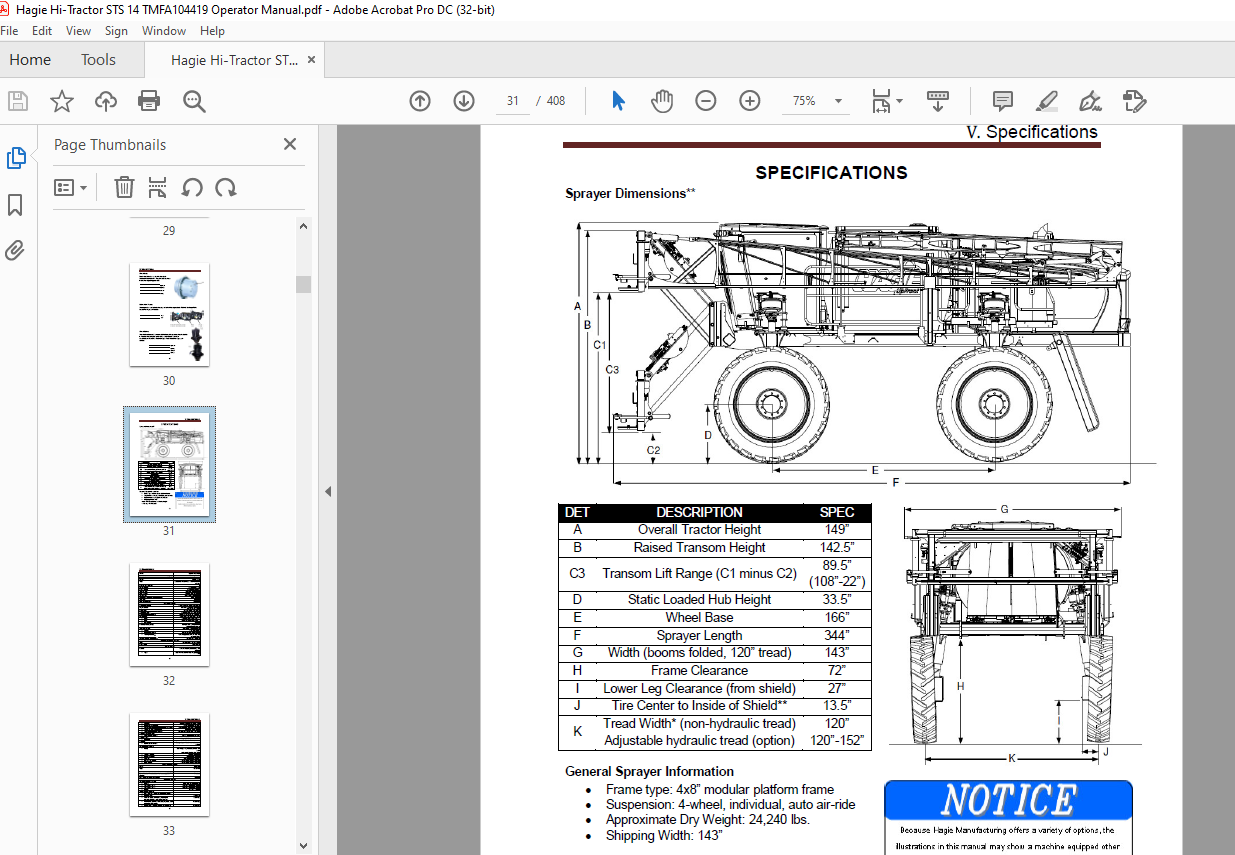Open the Attachments paperclip panel
The height and width of the screenshot is (855, 1235).
click(15, 250)
